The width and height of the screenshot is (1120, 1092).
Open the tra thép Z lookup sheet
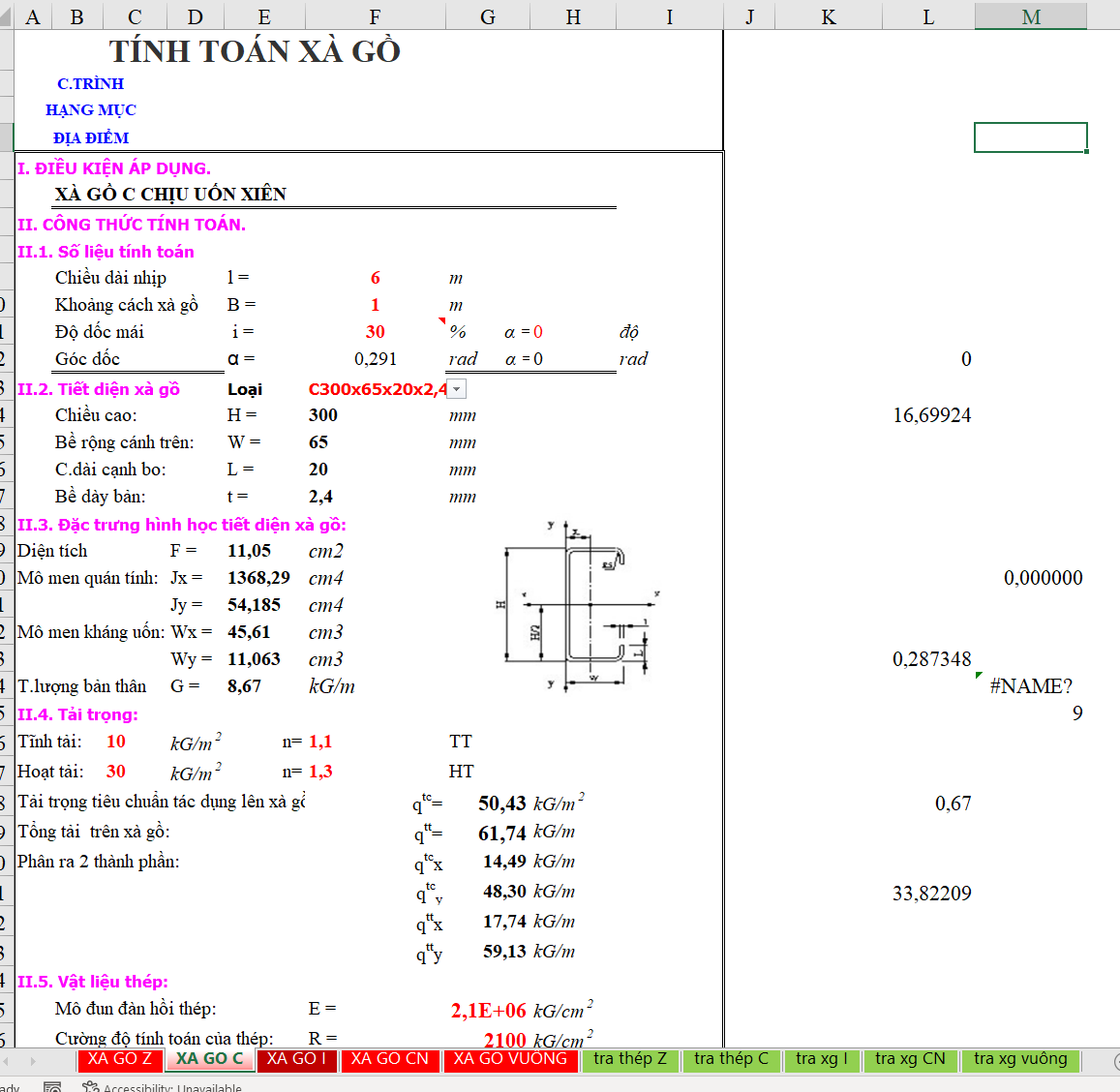point(630,1059)
